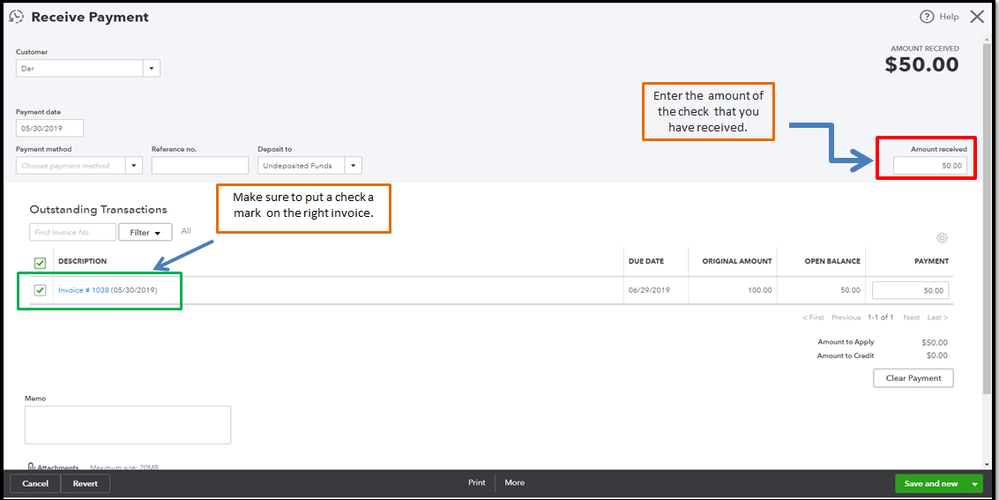Uncheck the Invoice # 1038 checkbox
Screen dimensions: 999x500
click(40, 290)
